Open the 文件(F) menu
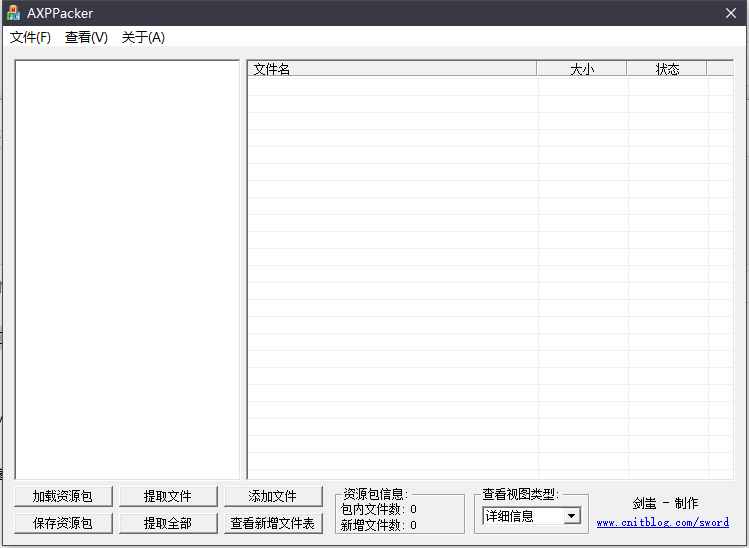This screenshot has height=548, width=749. coord(30,37)
